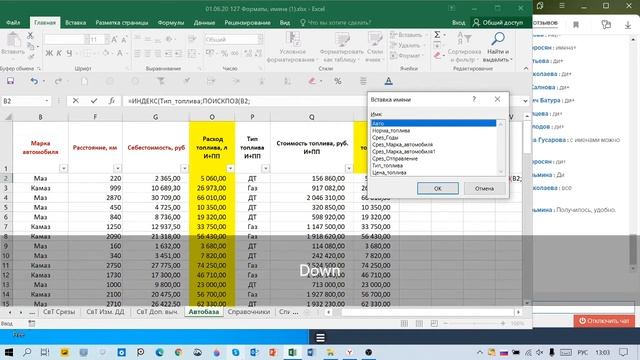Switch to the Формулы ribbon tab
This screenshot has height=360, width=640.
tap(171, 22)
